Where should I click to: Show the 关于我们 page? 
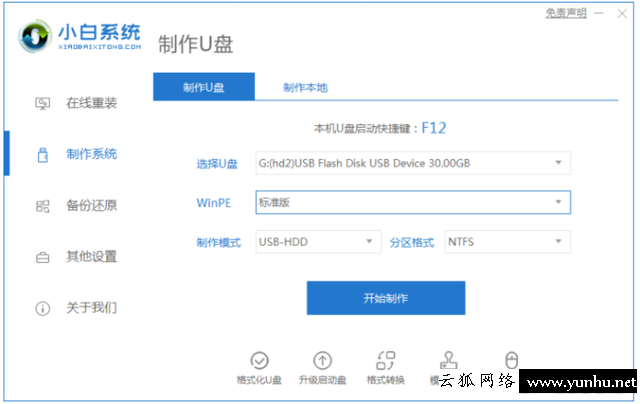coord(91,308)
